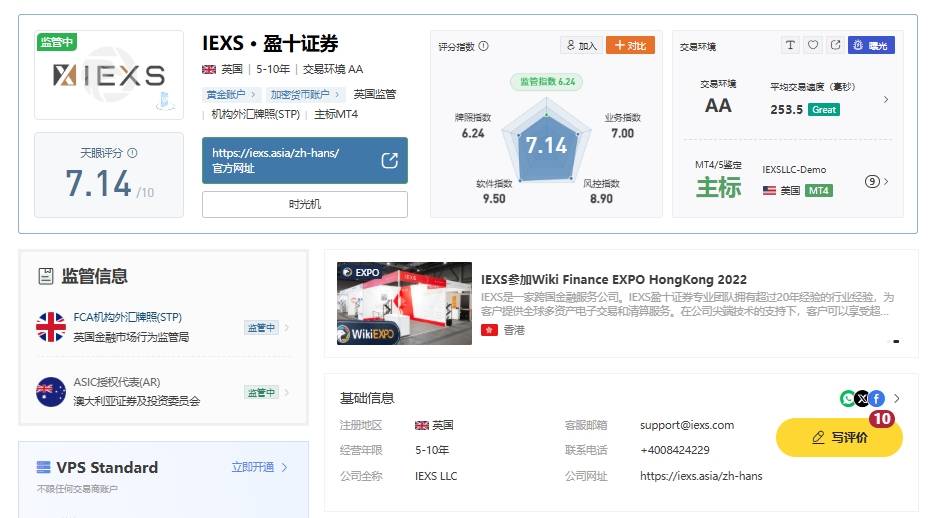Click the blue 曝光 exposure button
Image resolution: width=938 pixels, height=518 pixels.
[871, 45]
